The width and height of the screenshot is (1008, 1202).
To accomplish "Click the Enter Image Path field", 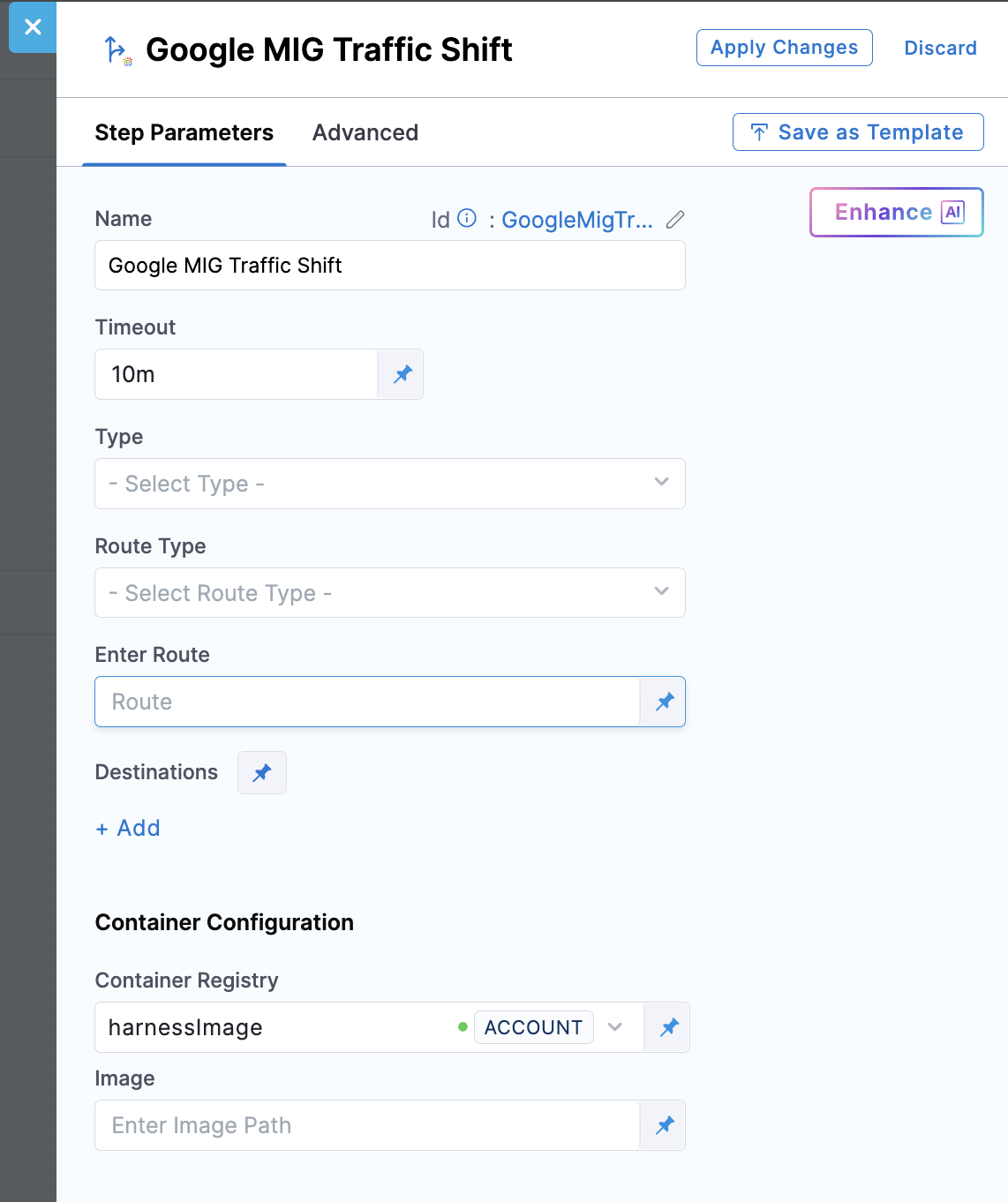I will [x=366, y=1125].
